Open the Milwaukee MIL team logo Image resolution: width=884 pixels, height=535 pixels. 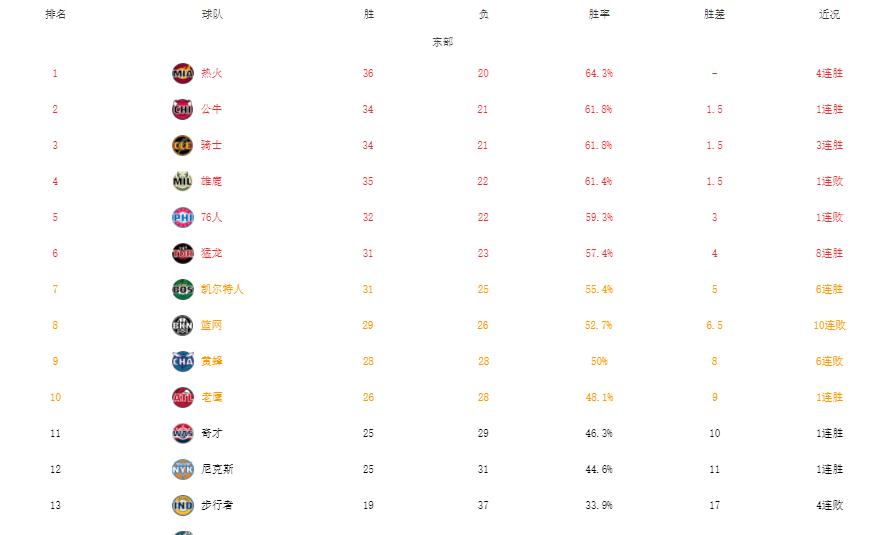(x=183, y=182)
